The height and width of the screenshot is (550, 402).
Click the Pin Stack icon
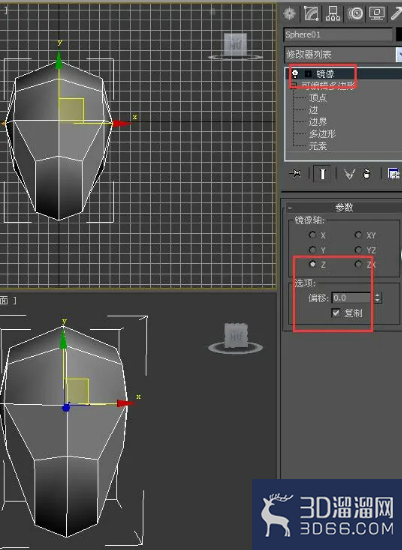pos(295,173)
